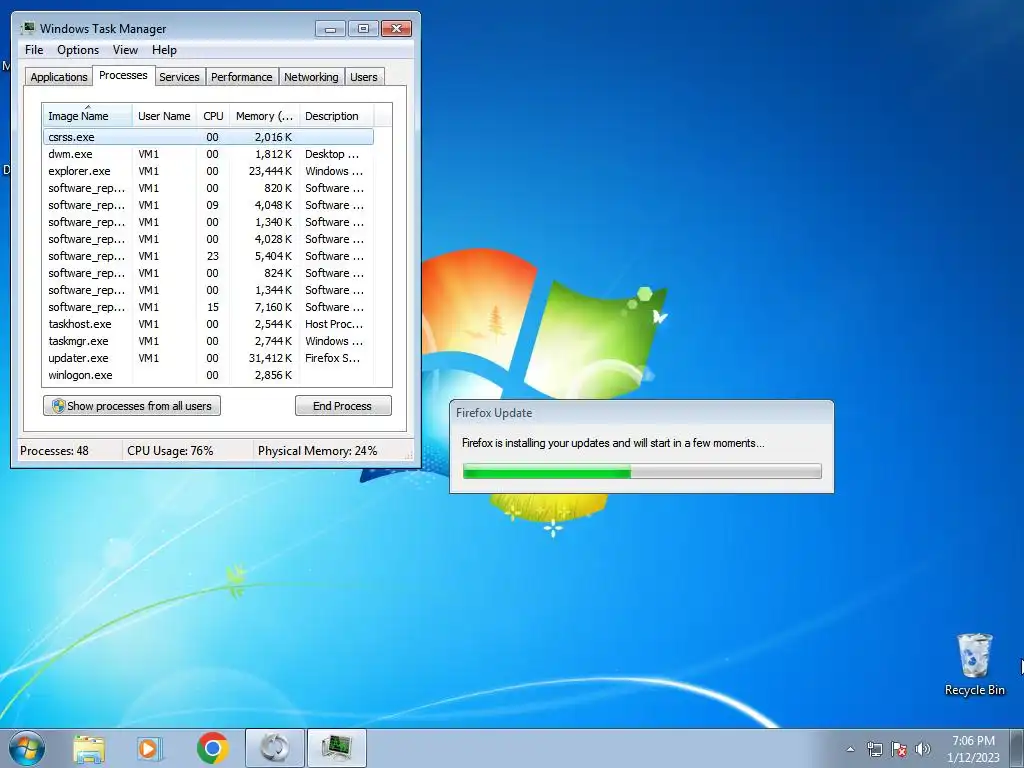Select the Task Manager taskbar icon

[x=336, y=748]
